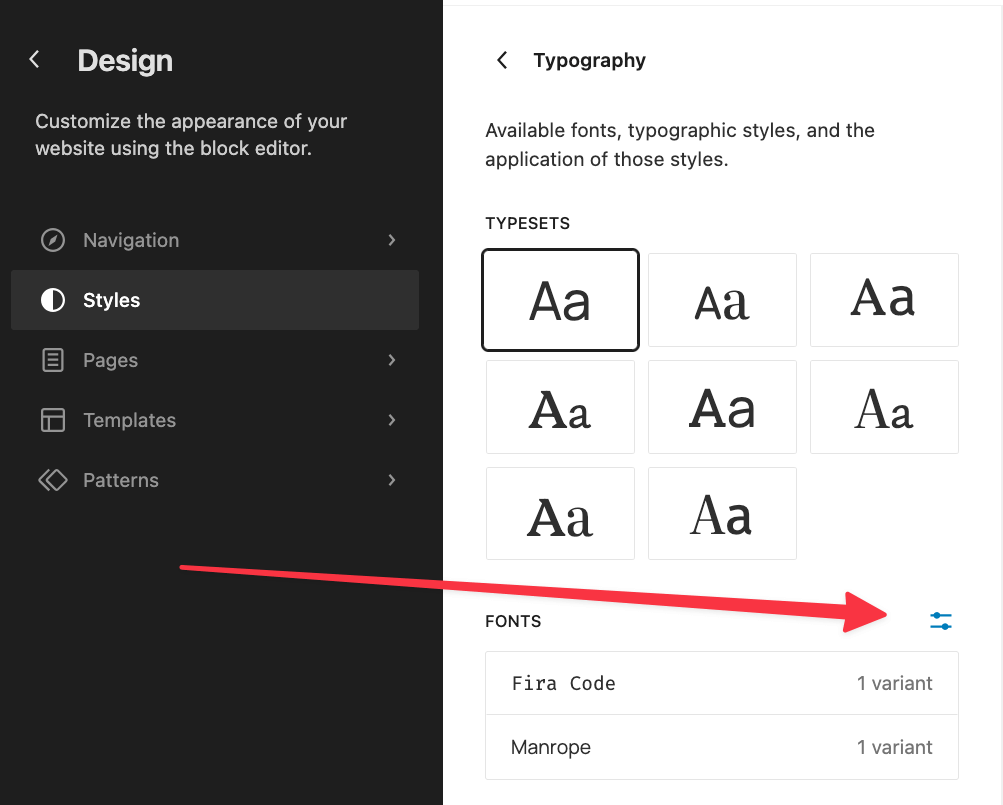Select the last typeset in bottom row
Viewport: 1003px width, 805px height.
pyautogui.click(x=722, y=513)
